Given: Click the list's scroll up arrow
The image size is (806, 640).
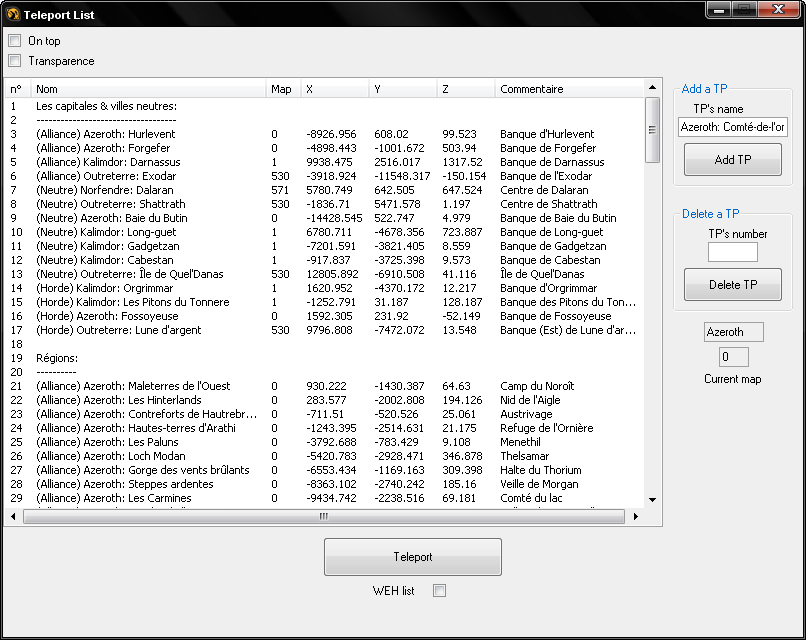Looking at the screenshot, I should (x=652, y=87).
